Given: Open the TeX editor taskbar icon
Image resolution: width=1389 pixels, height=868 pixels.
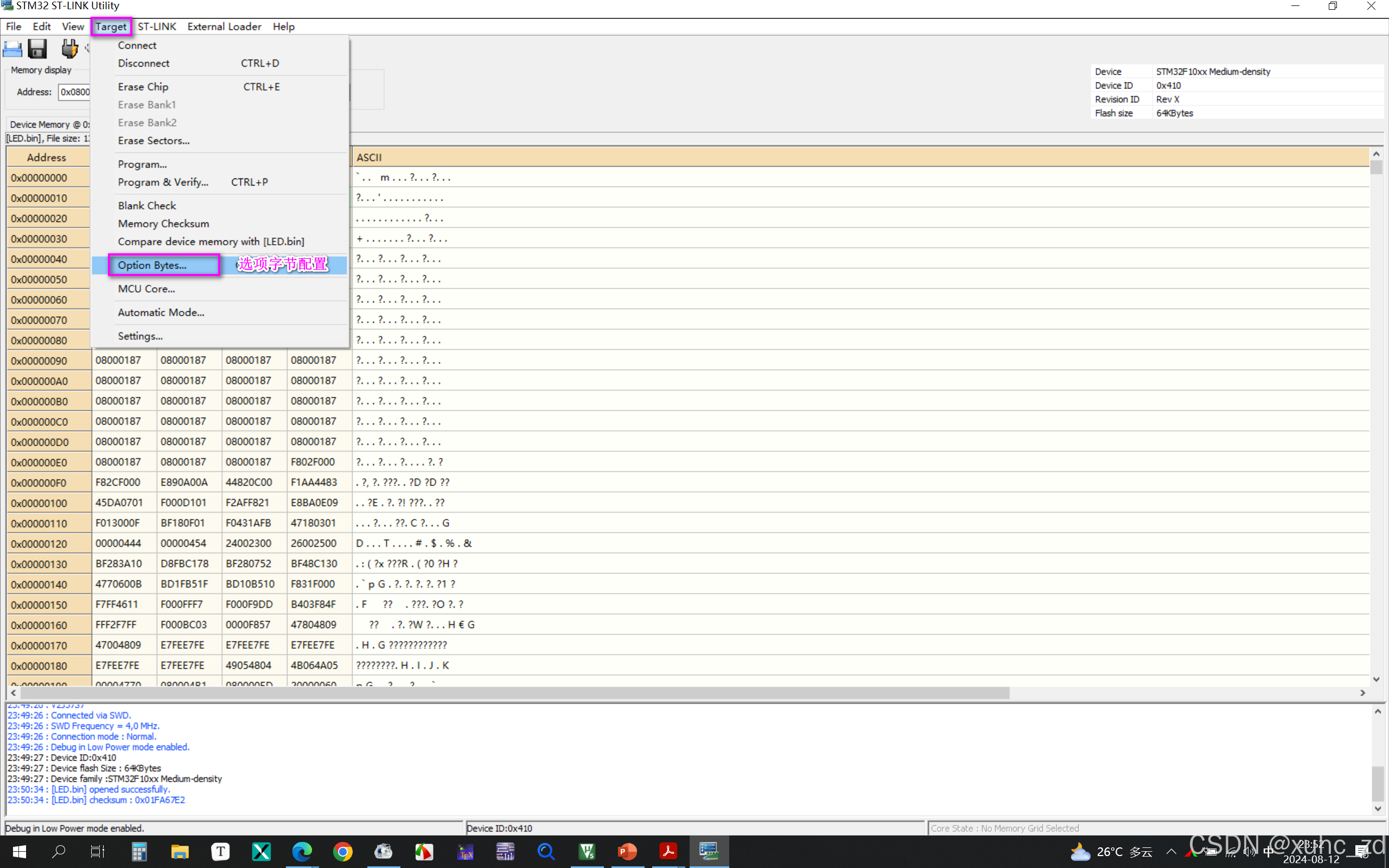Looking at the screenshot, I should (x=465, y=852).
